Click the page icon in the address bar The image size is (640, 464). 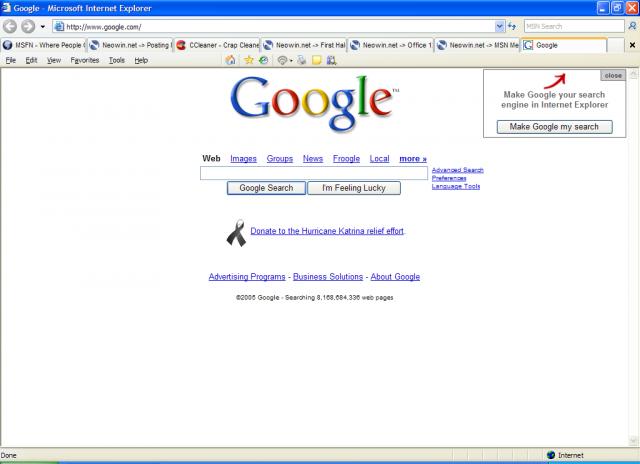tap(59, 27)
